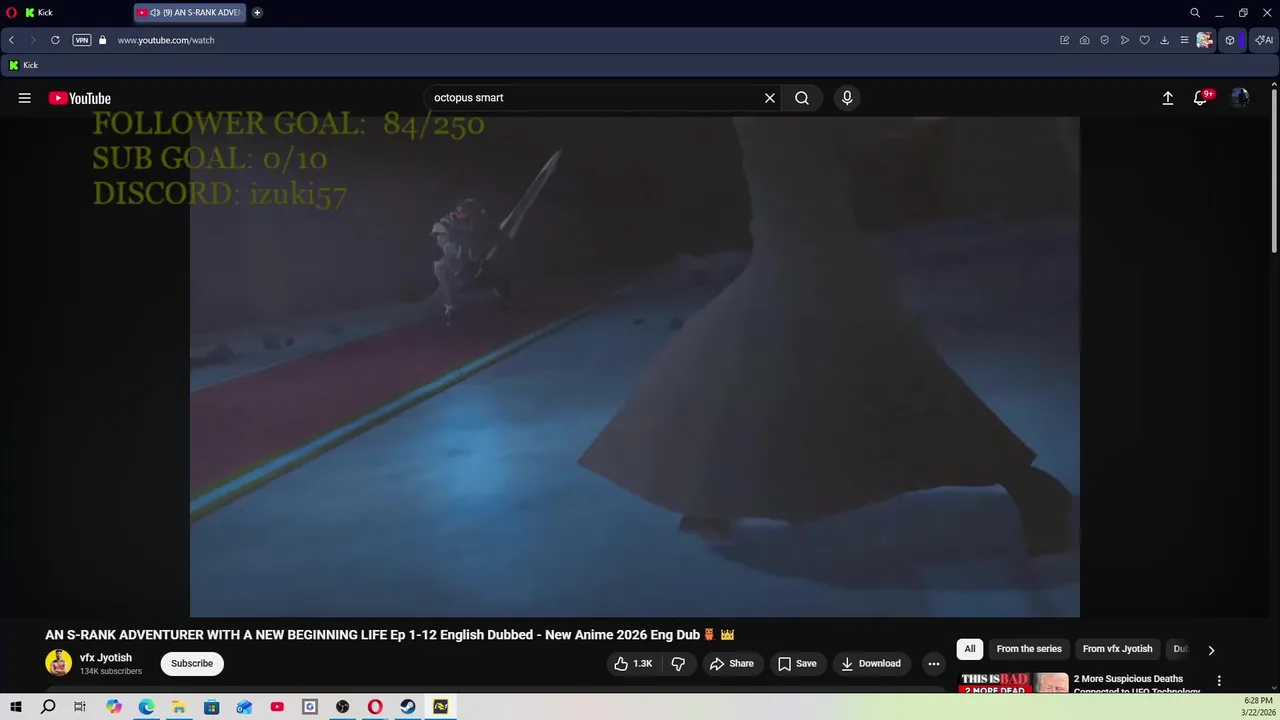Viewport: 1280px width, 720px height.
Task: Open Task View on the taskbar
Action: pos(80,707)
